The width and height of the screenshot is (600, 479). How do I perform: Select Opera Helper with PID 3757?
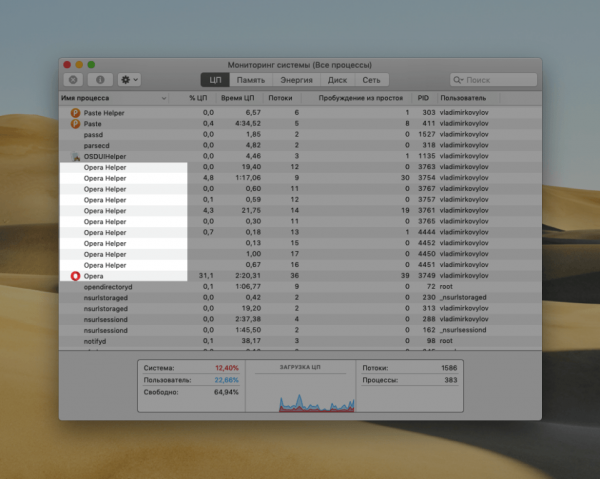coord(300,200)
